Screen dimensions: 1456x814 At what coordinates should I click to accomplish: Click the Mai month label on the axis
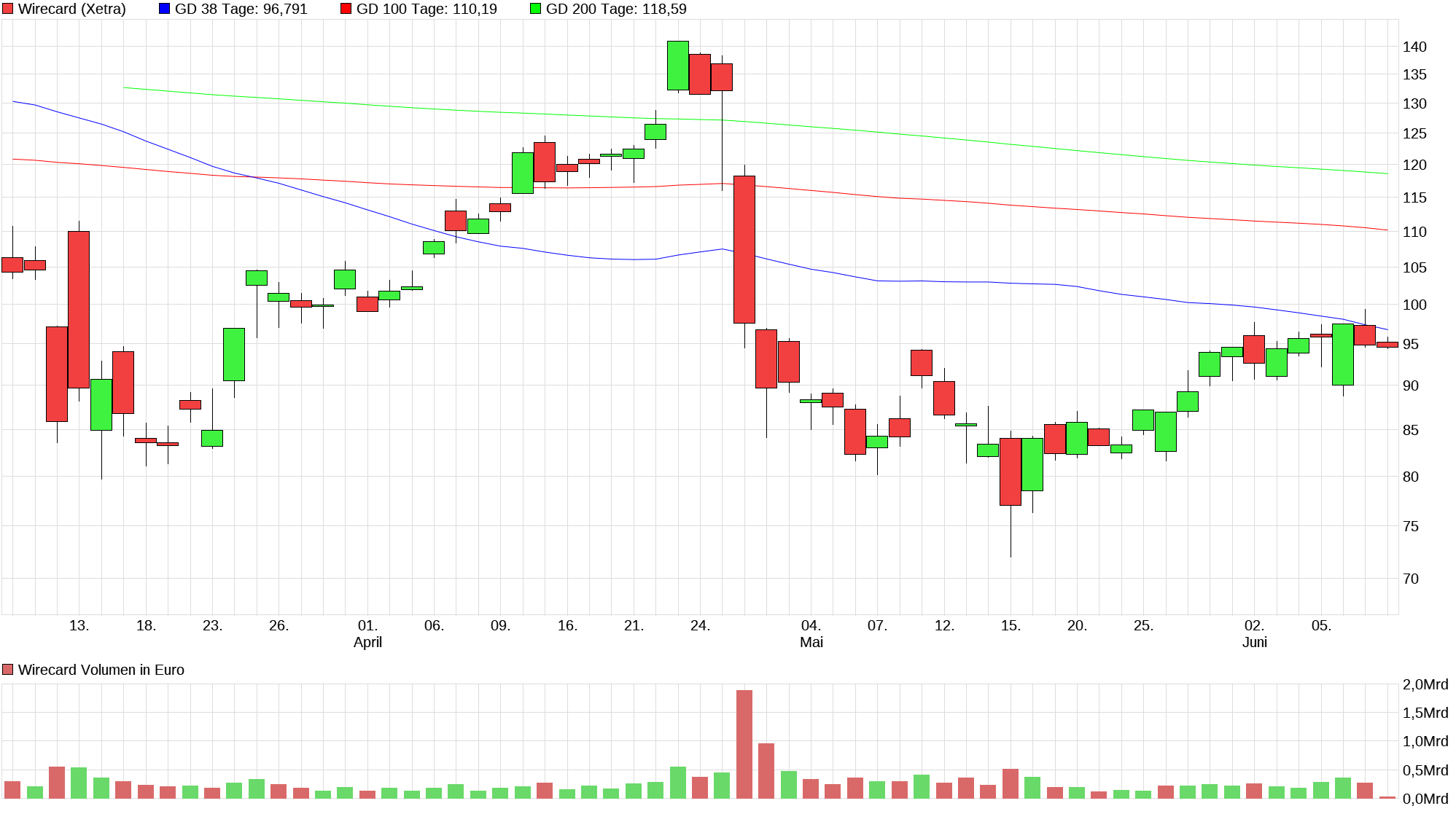coord(811,642)
